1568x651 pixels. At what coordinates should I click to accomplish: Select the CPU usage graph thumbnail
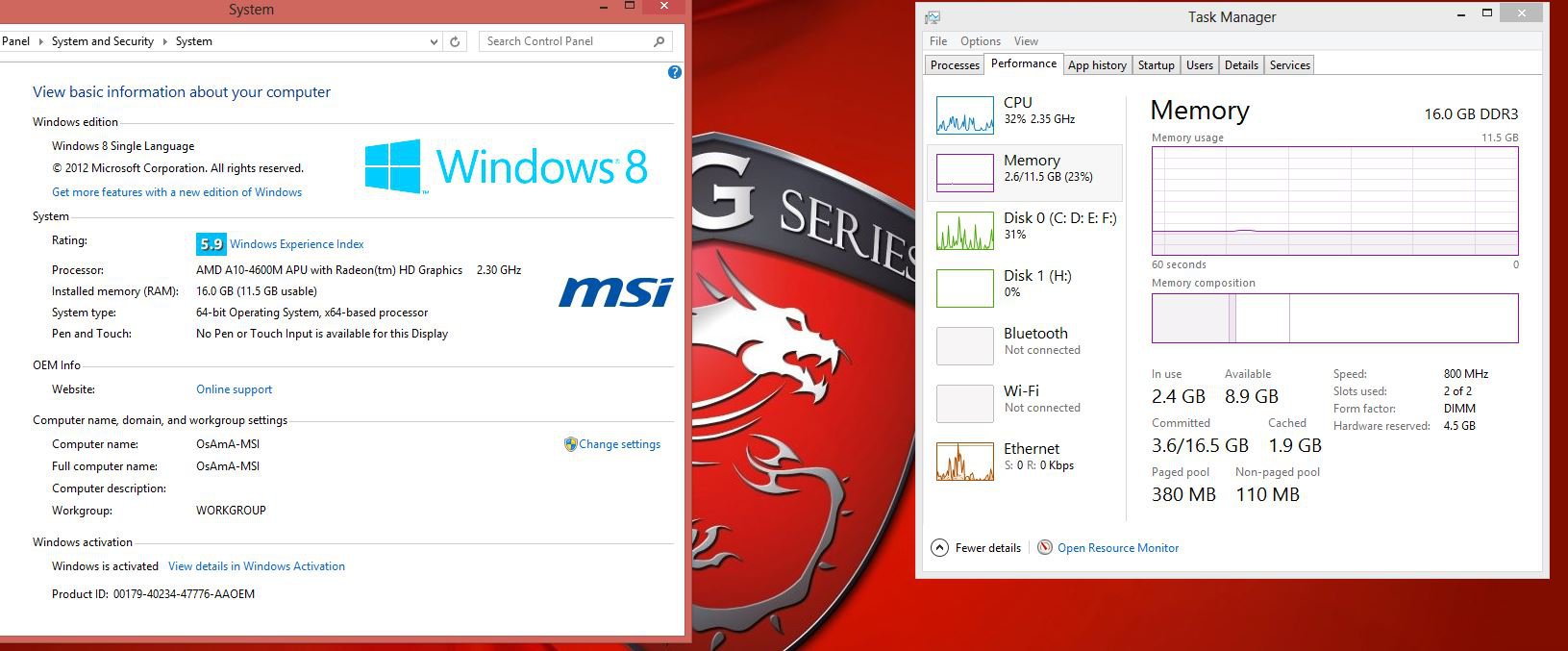pos(964,115)
